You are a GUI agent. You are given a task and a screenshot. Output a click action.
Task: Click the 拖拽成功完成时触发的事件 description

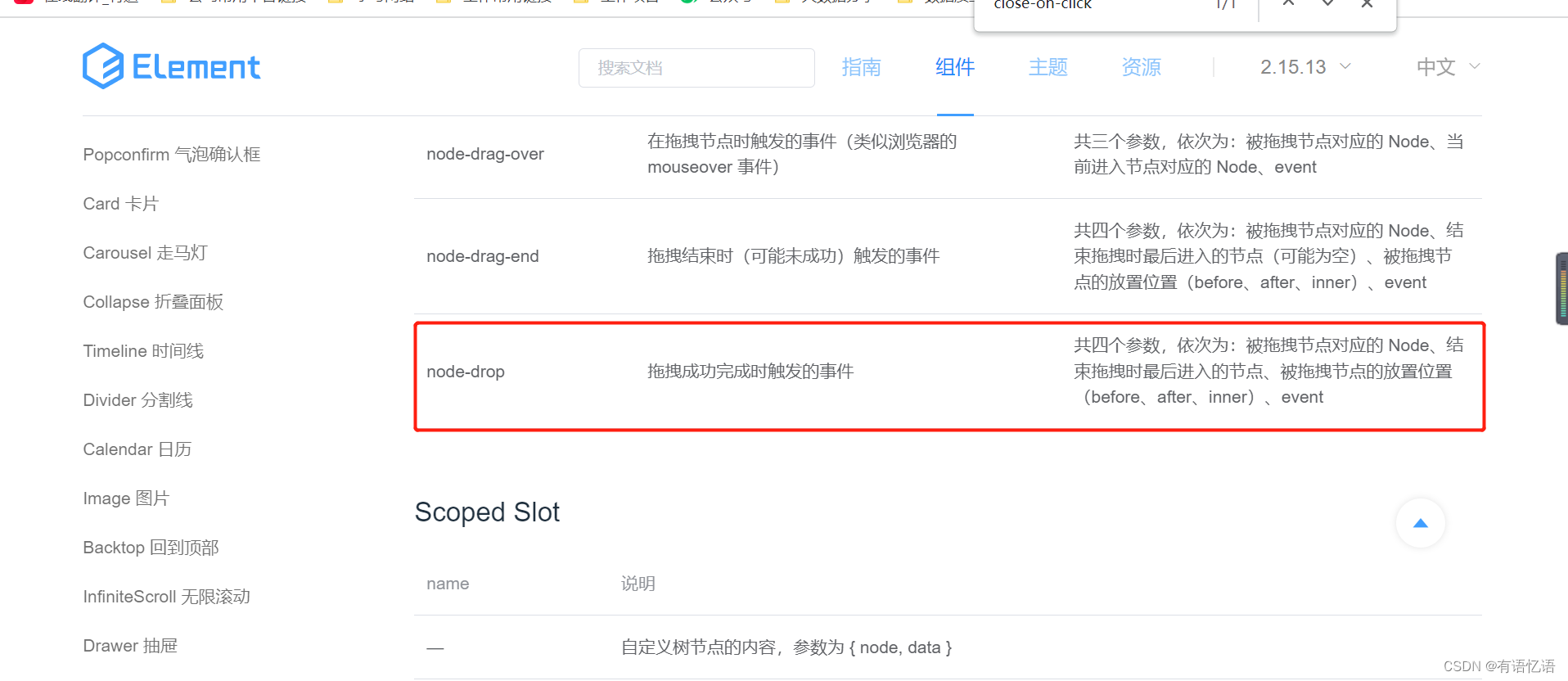coord(750,372)
